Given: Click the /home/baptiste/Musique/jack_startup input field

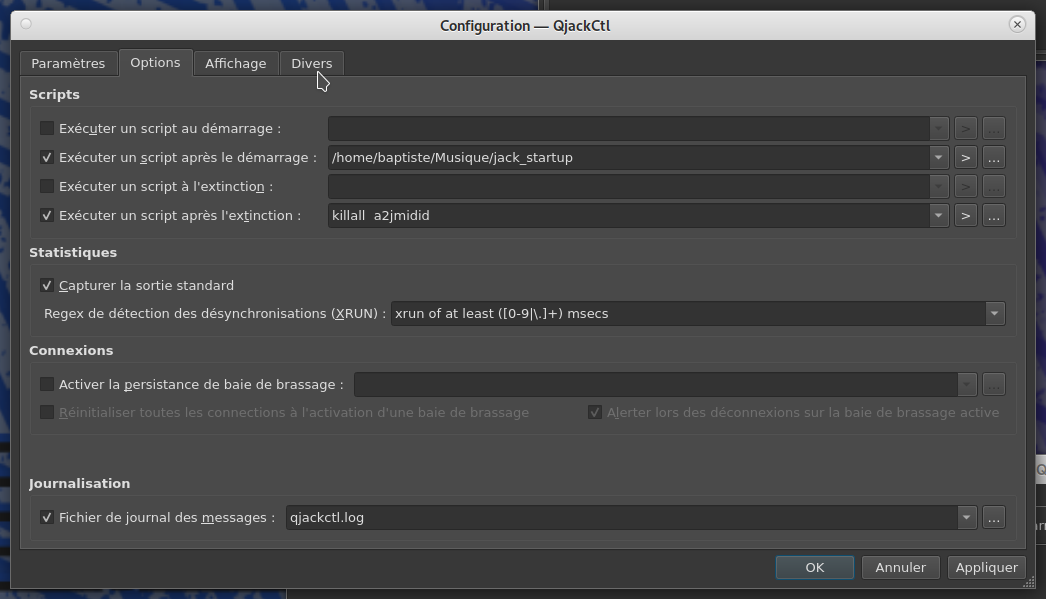Looking at the screenshot, I should [629, 157].
